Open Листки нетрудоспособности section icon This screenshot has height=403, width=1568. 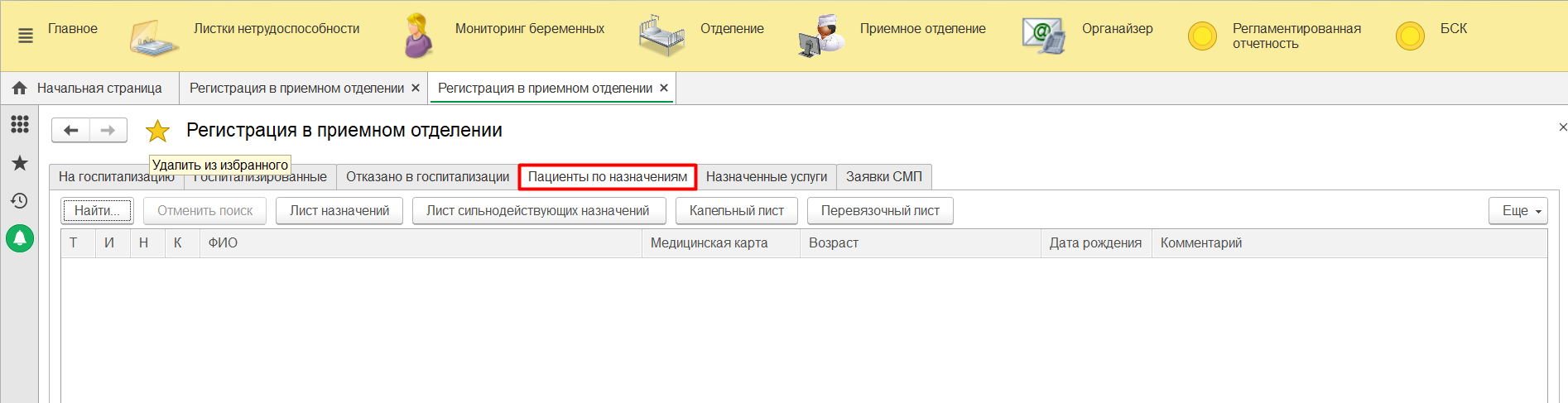153,37
